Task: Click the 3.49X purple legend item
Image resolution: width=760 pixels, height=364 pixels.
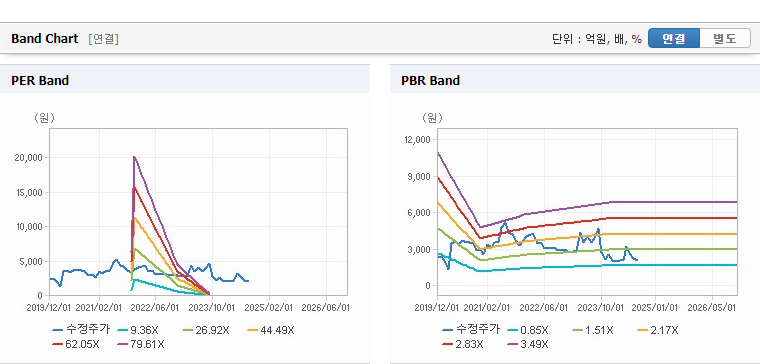Action: pyautogui.click(x=528, y=344)
